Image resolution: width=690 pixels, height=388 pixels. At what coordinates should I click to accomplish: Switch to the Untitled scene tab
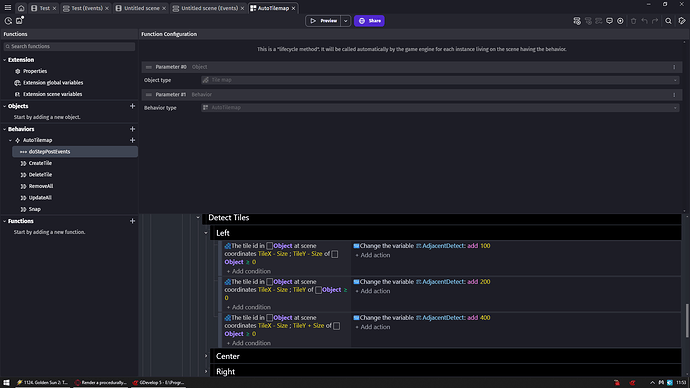click(140, 8)
